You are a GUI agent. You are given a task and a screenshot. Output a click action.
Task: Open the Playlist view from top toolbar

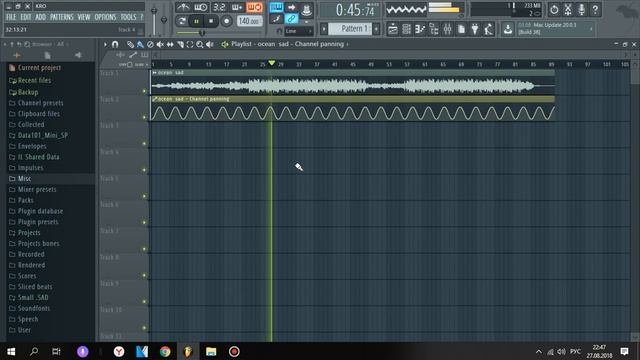(x=393, y=29)
